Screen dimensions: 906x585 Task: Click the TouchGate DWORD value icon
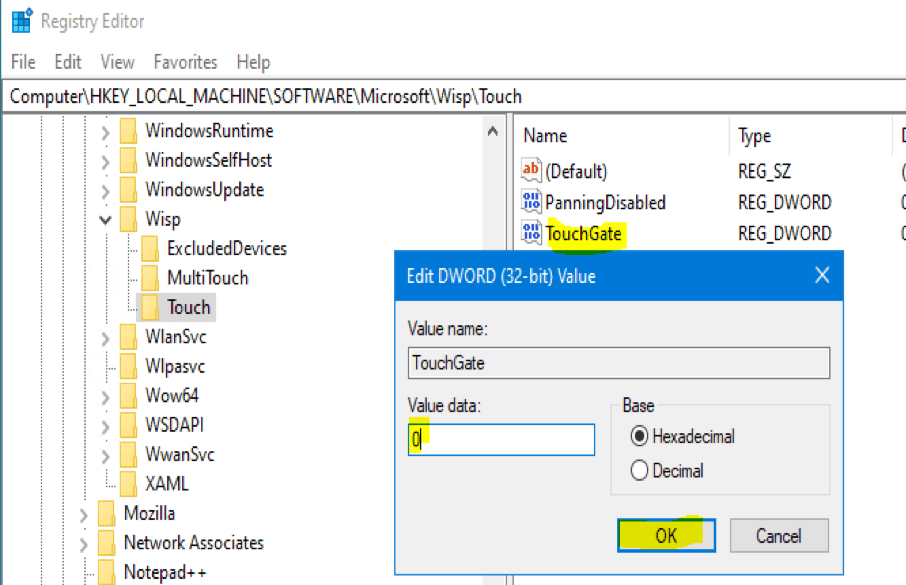(x=531, y=234)
